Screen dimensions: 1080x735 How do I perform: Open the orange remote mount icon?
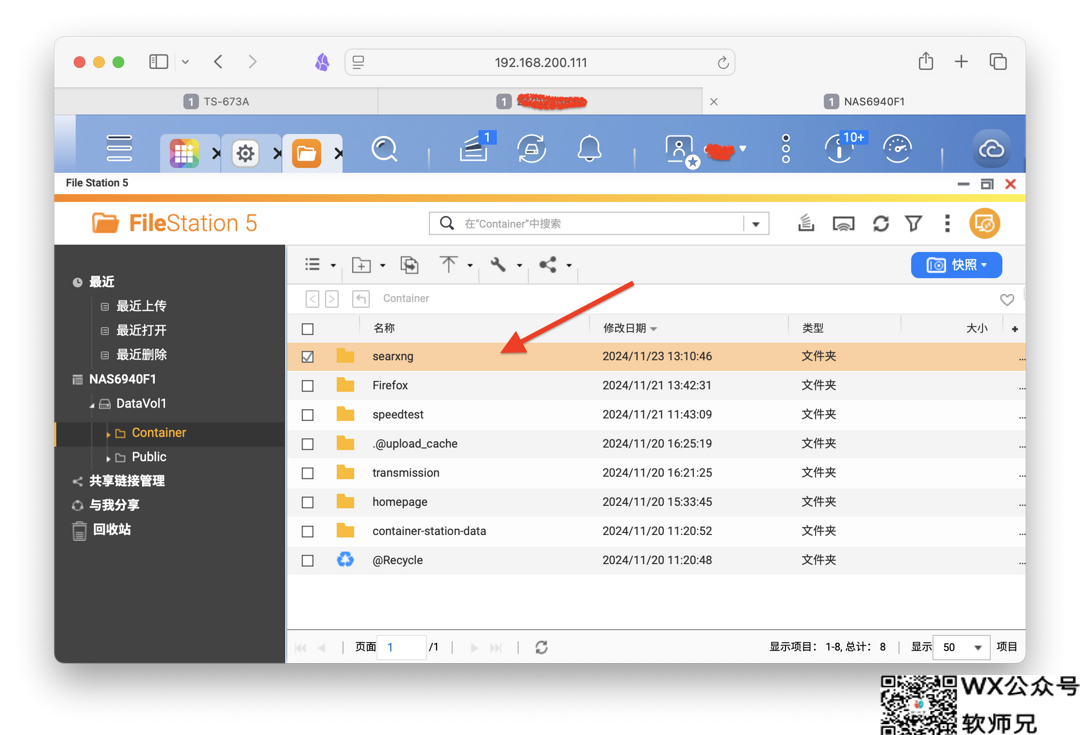[984, 224]
